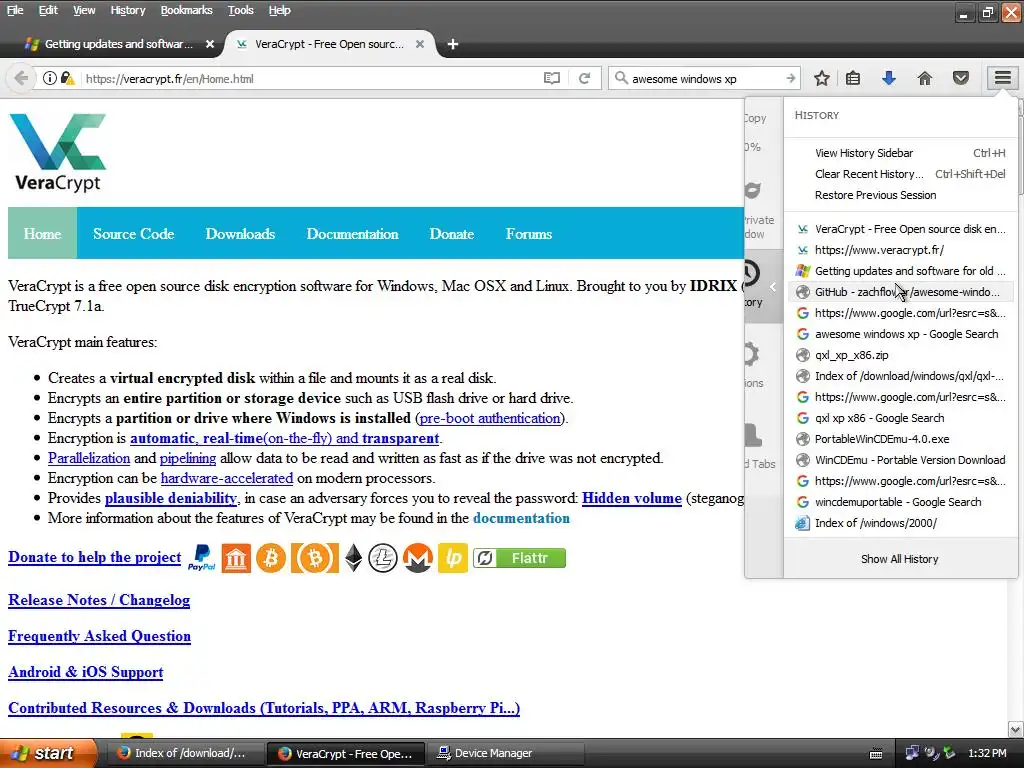Open the Windows start button
The width and height of the screenshot is (1024, 768).
tap(46, 753)
